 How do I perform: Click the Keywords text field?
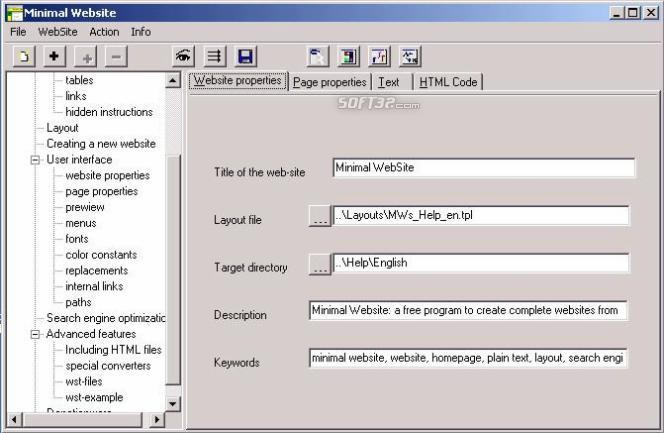point(468,358)
